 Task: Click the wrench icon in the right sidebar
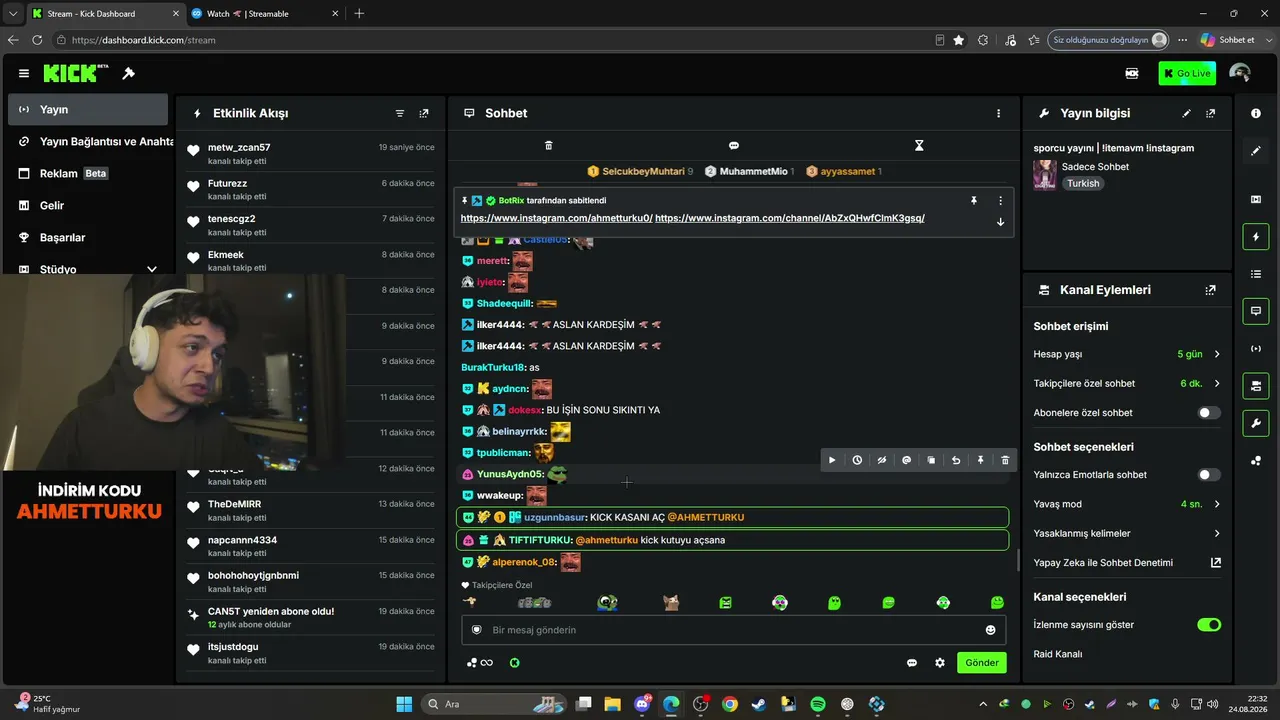(x=1256, y=423)
